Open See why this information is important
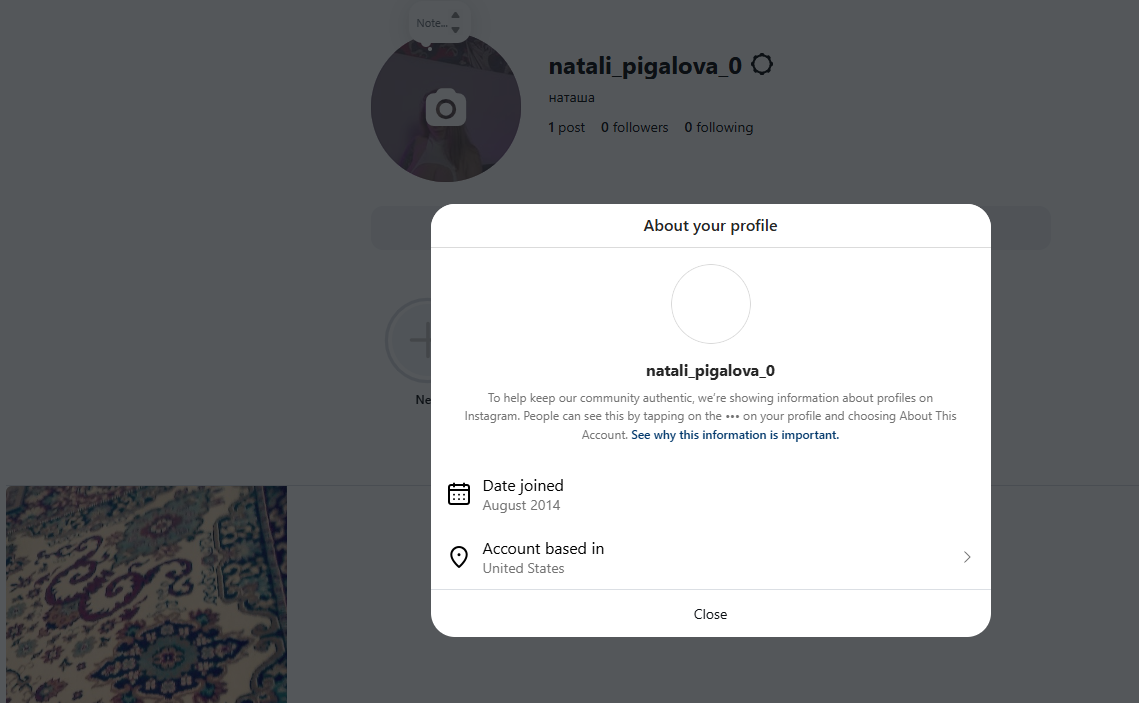 click(735, 435)
